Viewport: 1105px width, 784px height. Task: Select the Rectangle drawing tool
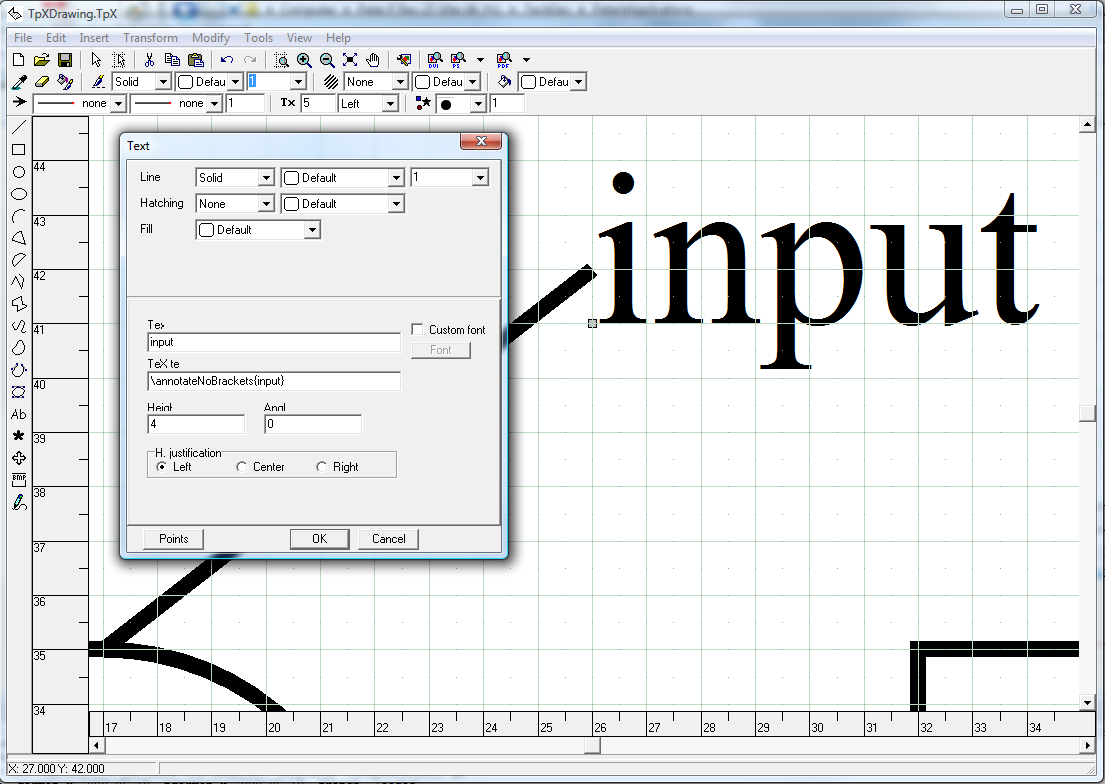[x=18, y=150]
